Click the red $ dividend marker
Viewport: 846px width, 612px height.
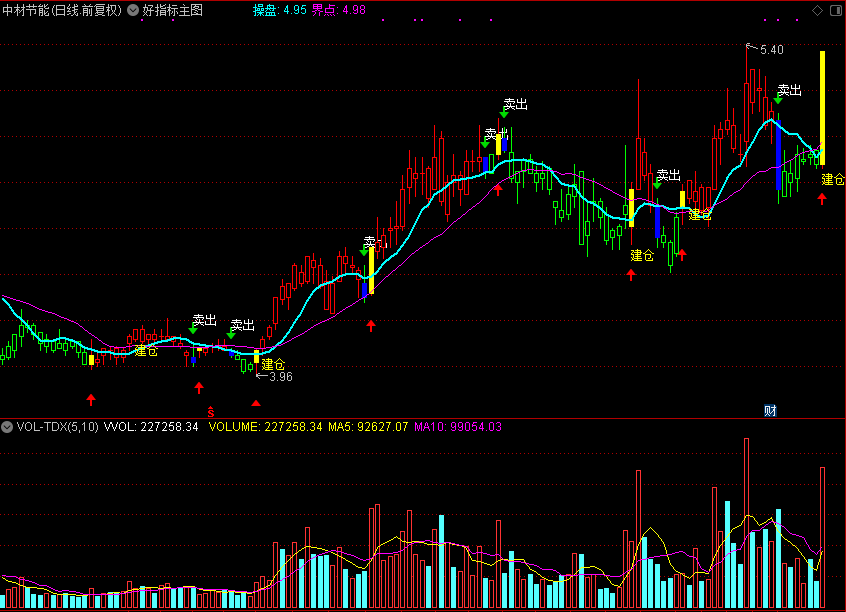(x=210, y=411)
